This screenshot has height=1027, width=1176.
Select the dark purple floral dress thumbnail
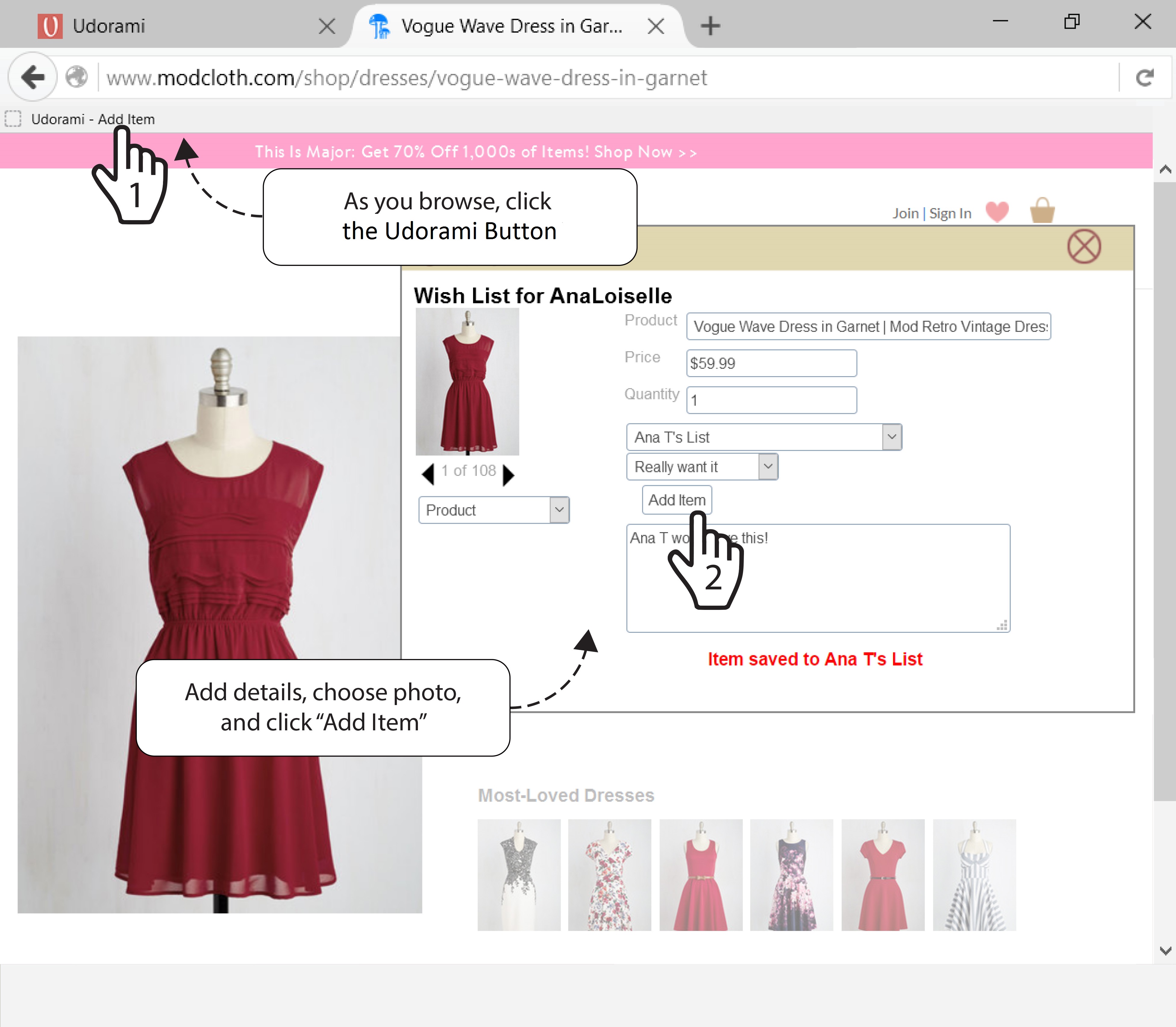click(791, 875)
